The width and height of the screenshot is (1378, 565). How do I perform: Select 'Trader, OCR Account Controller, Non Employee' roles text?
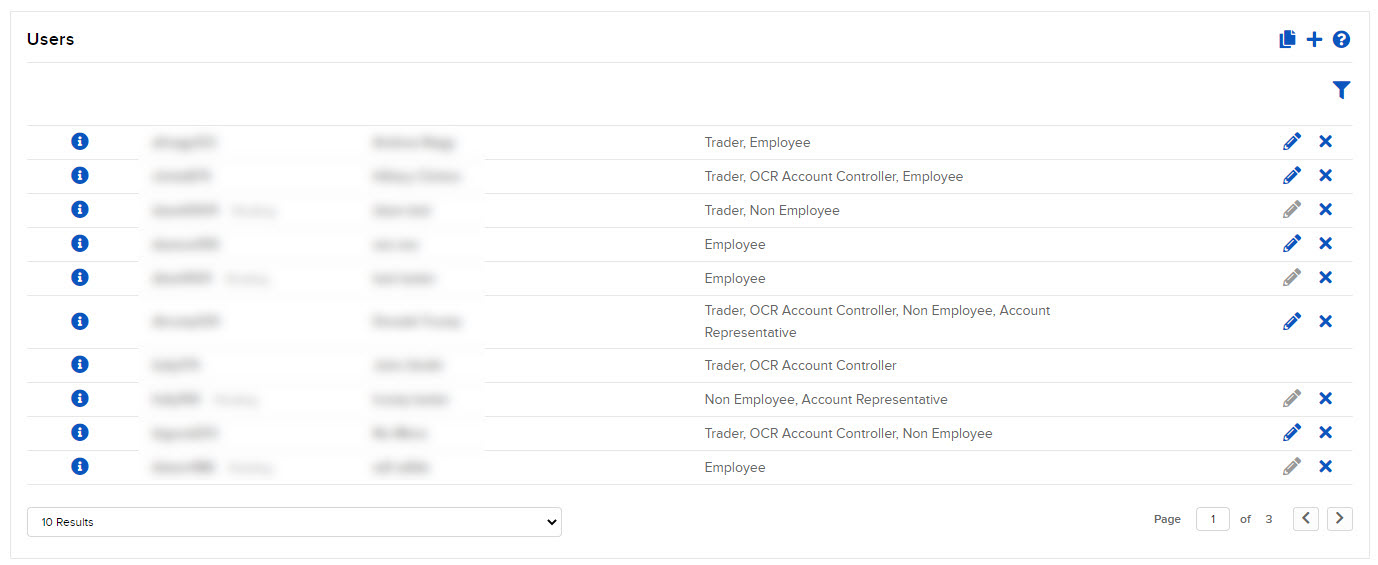click(x=848, y=434)
